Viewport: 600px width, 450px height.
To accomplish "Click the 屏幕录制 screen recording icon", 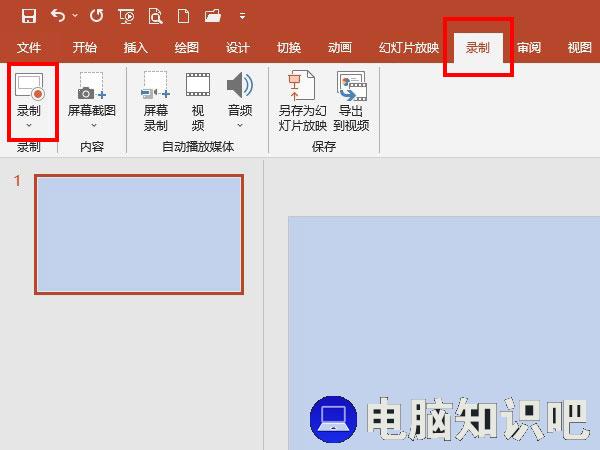I will click(x=155, y=85).
